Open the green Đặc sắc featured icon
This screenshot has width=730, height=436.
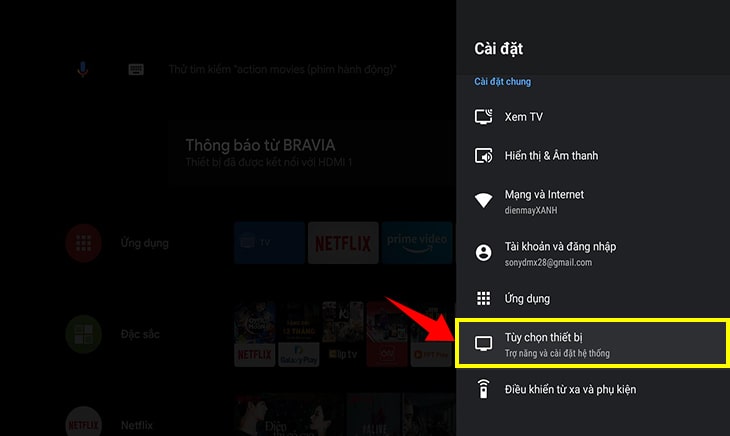[x=84, y=334]
